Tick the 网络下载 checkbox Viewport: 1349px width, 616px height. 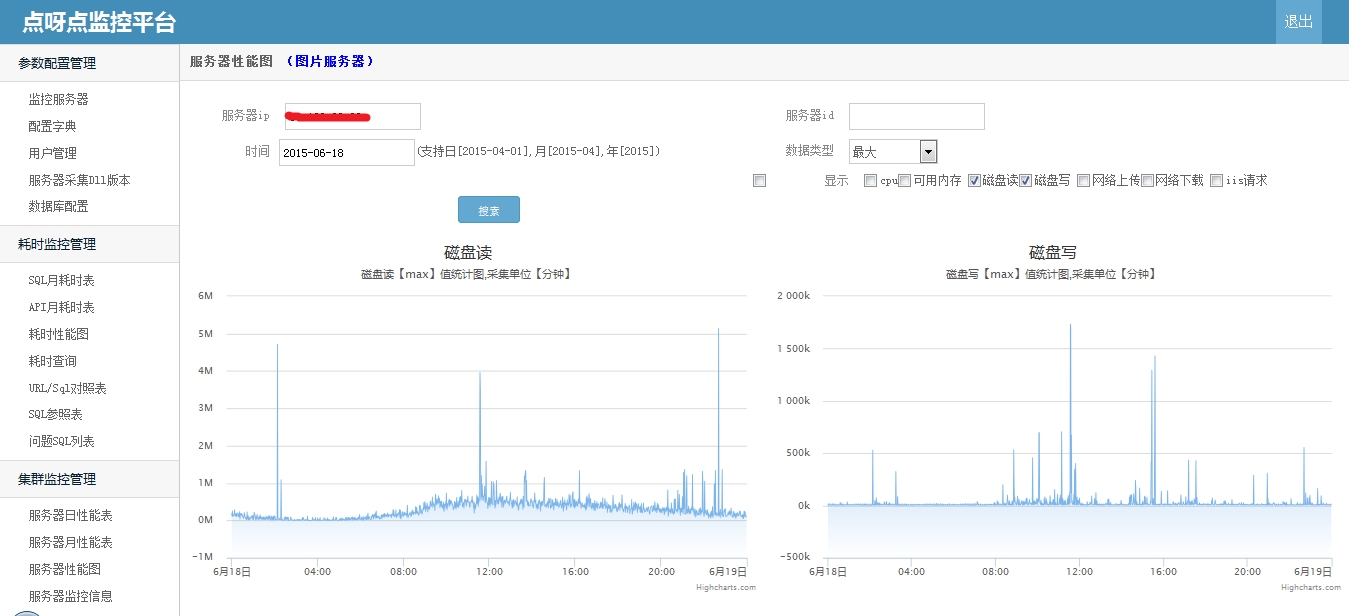click(1148, 181)
